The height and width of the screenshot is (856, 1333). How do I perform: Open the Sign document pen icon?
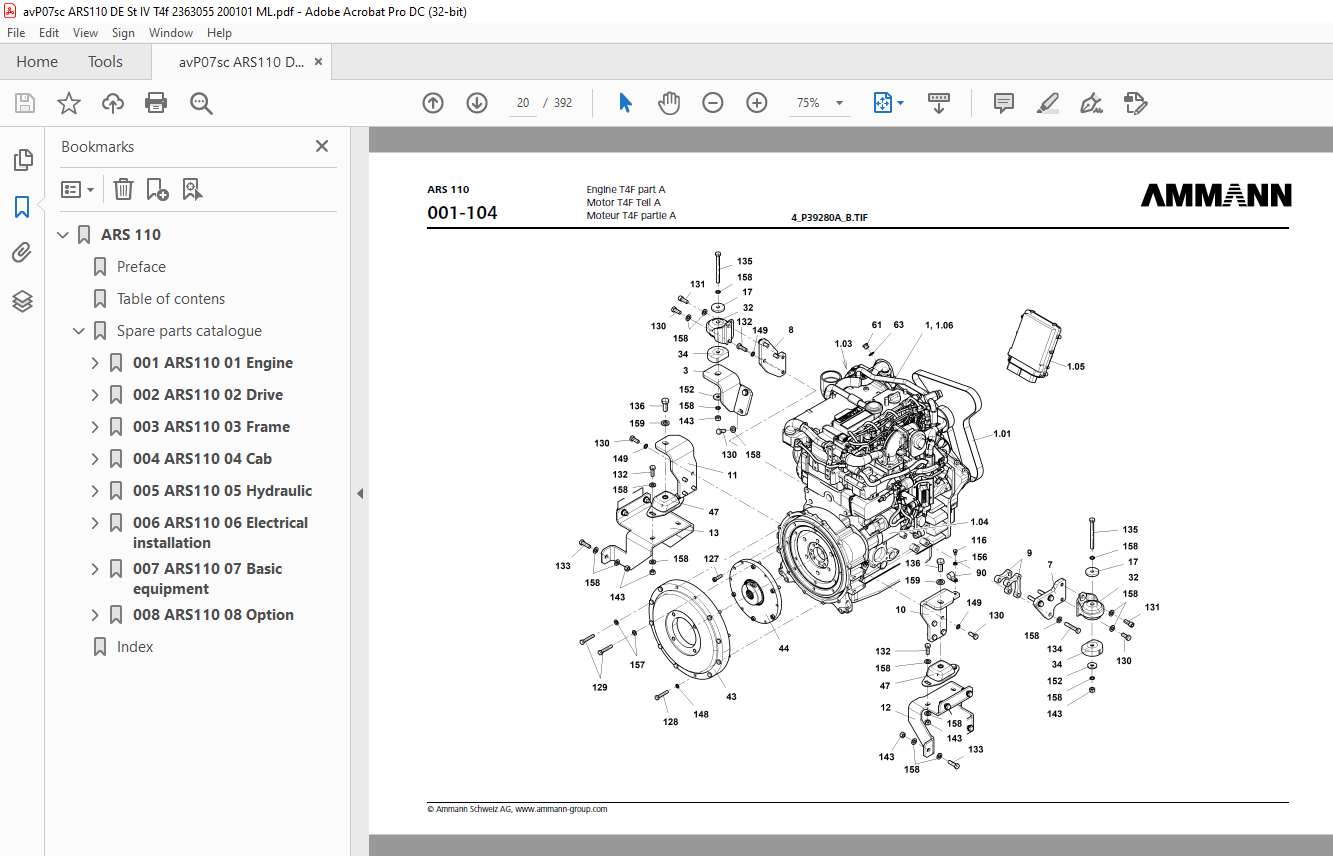coord(1091,103)
